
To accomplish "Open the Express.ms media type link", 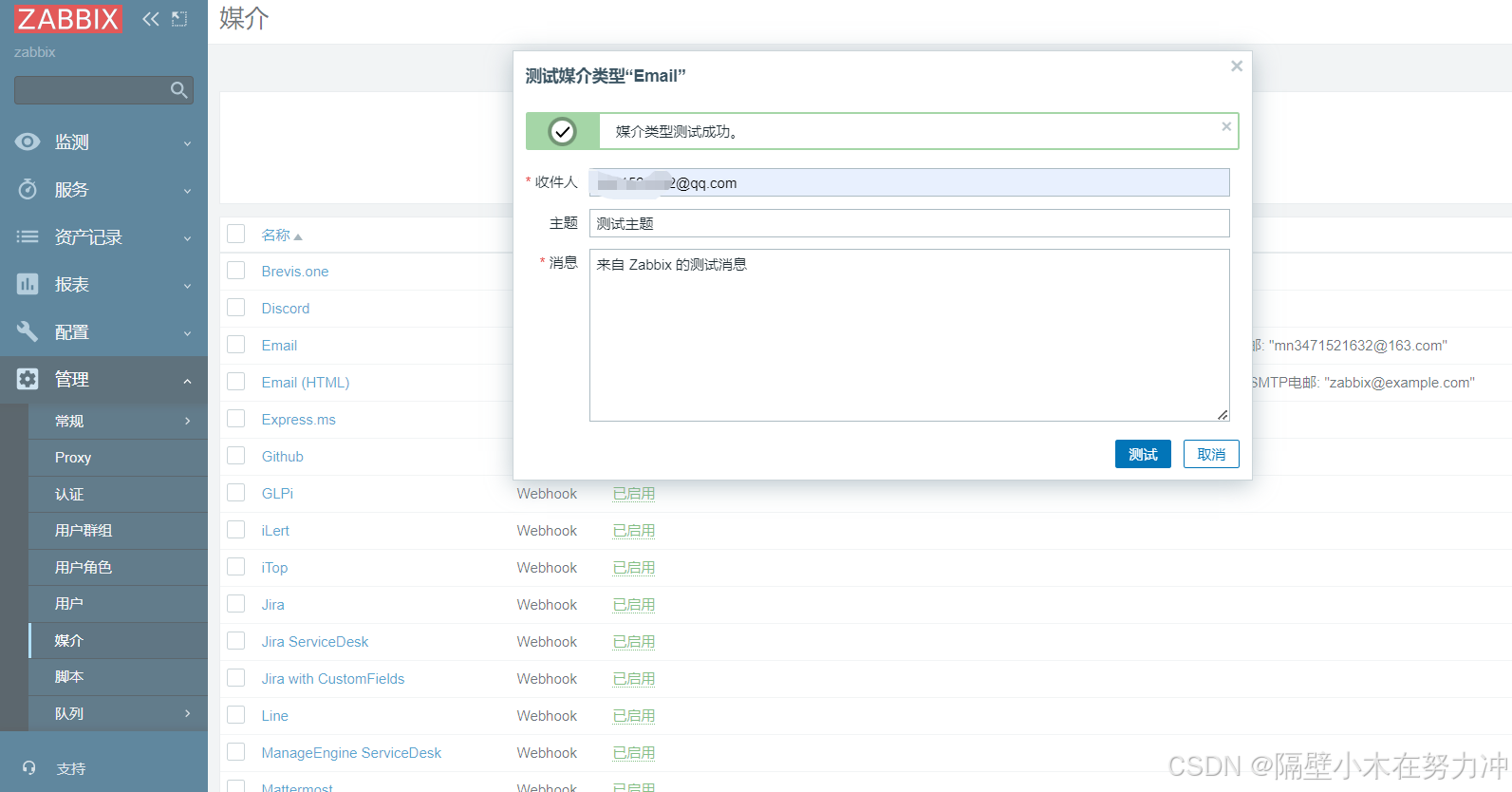I will point(299,420).
